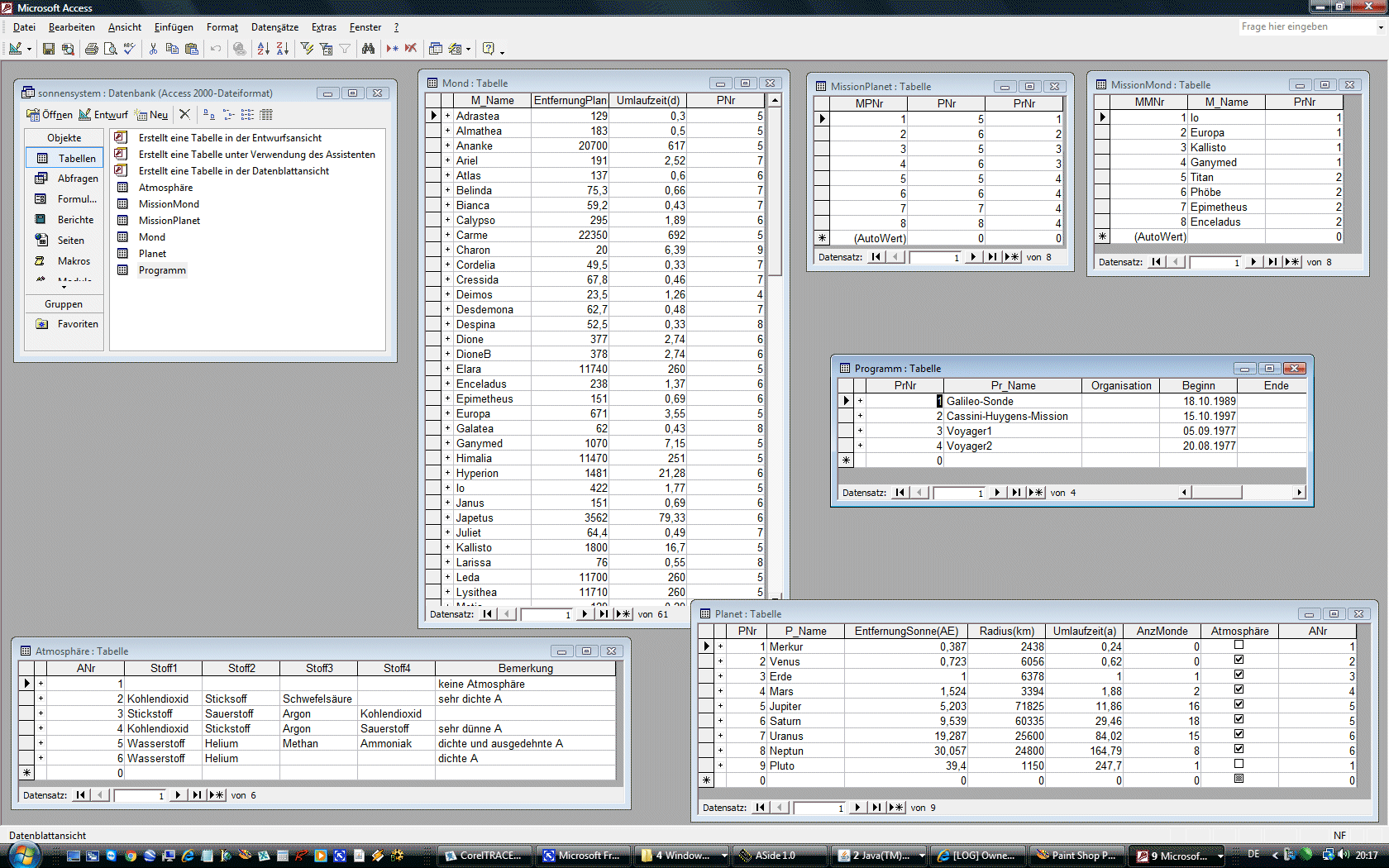Click the New Object AutoForm icon
1389x868 pixels.
455,49
